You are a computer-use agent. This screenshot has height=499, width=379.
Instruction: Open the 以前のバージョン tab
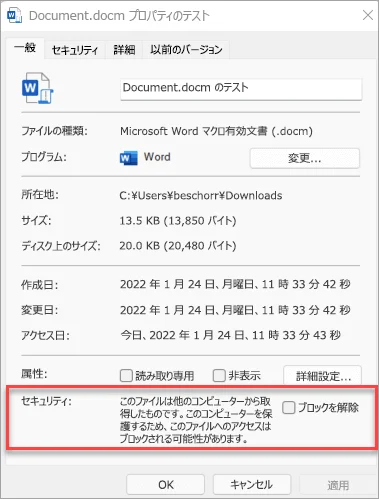[186, 50]
